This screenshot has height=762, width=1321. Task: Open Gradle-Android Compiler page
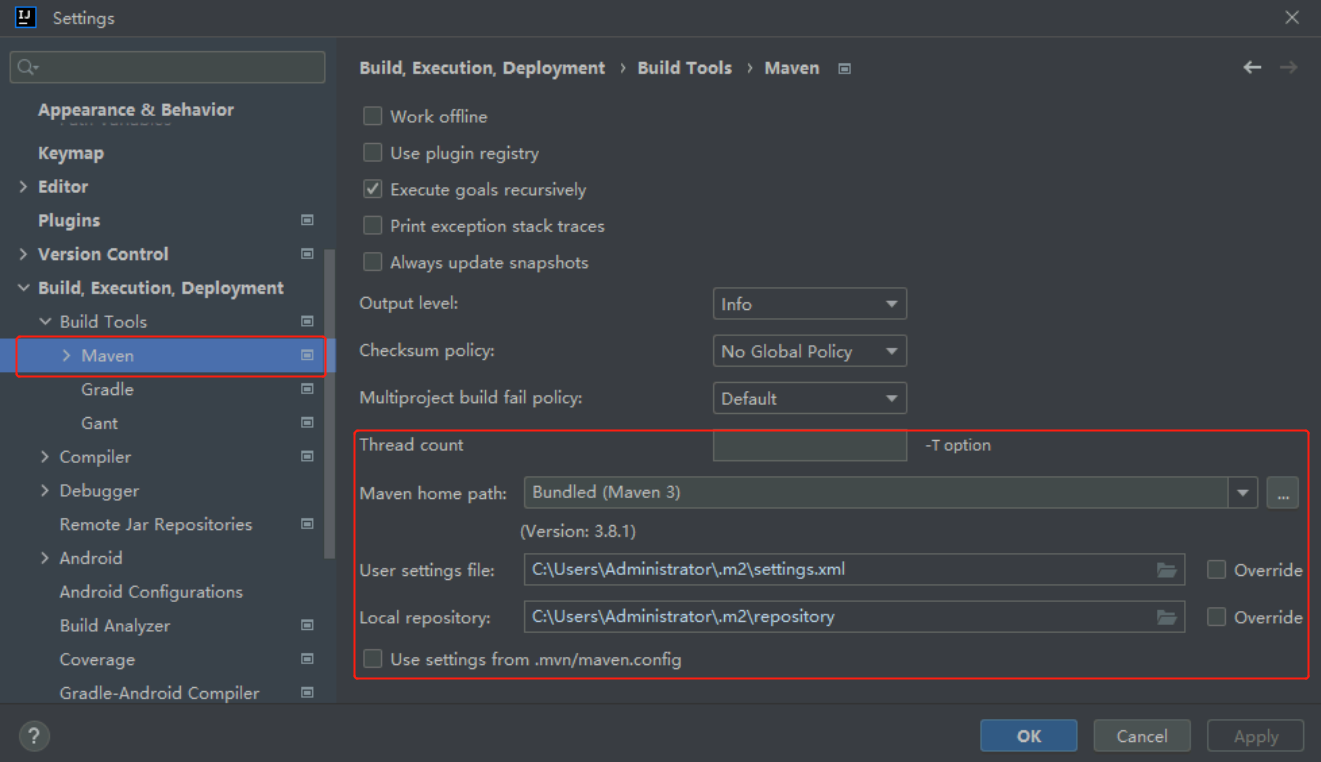coord(159,692)
